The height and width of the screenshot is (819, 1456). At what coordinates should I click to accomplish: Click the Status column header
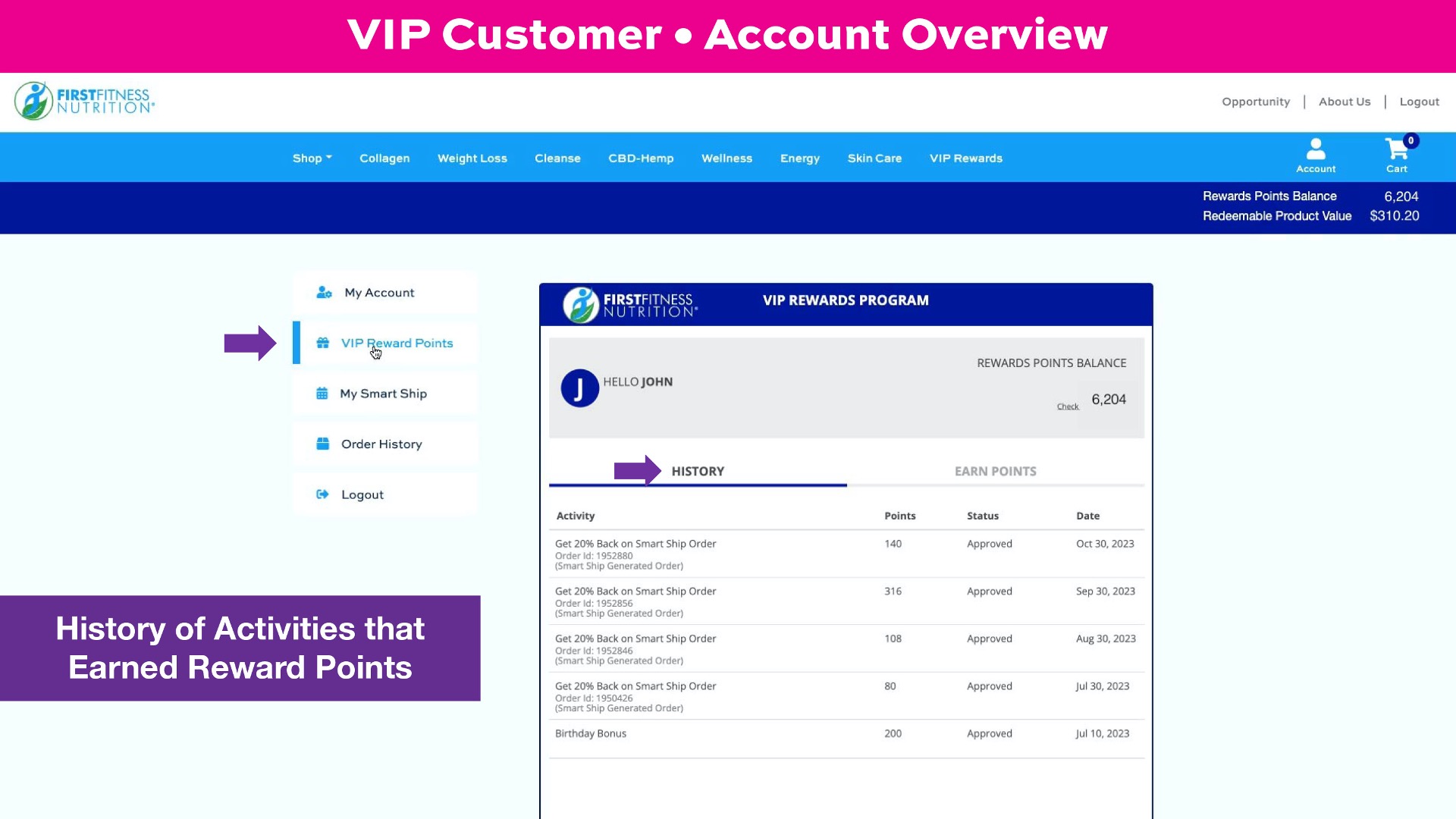pyautogui.click(x=983, y=516)
